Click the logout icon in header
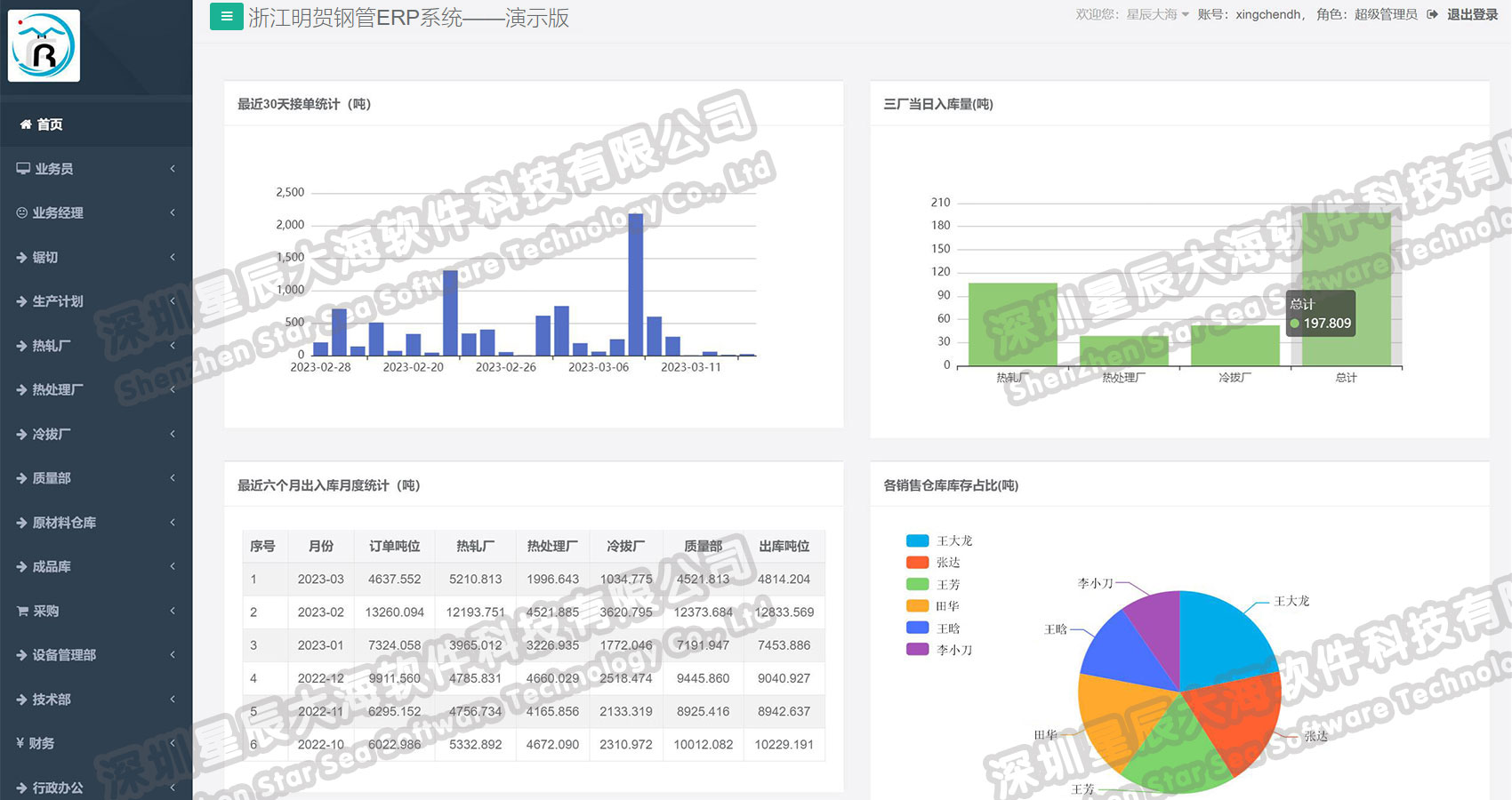The width and height of the screenshot is (1512, 800). (x=1432, y=14)
